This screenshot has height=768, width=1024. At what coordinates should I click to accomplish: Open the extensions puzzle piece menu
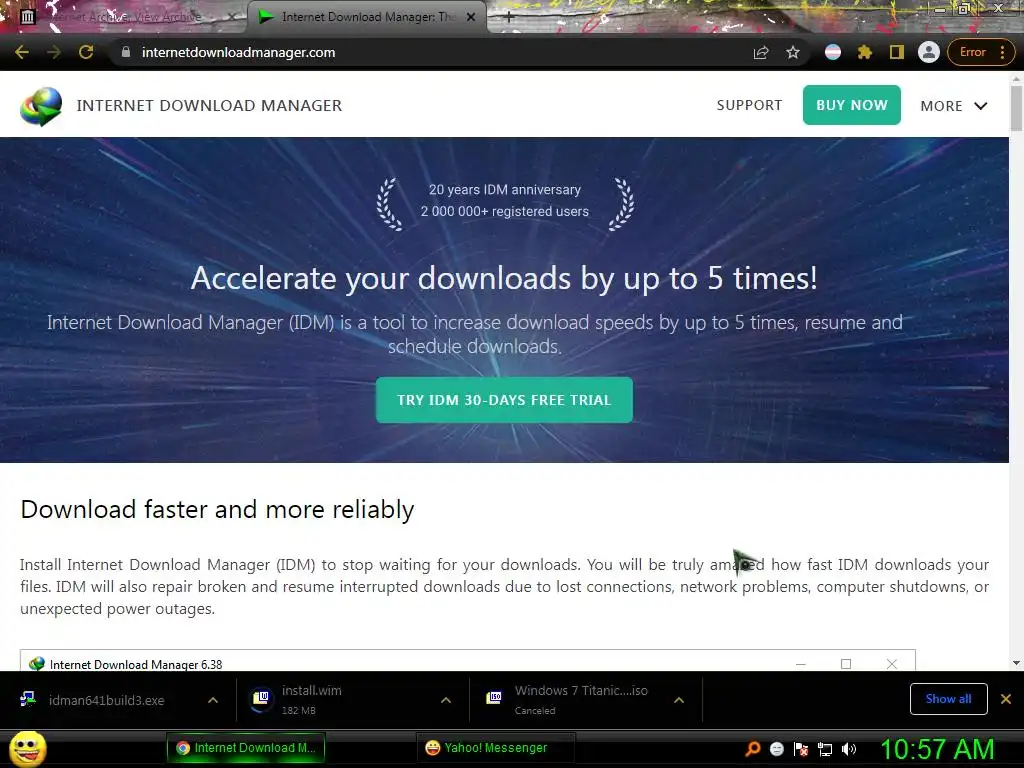[865, 52]
